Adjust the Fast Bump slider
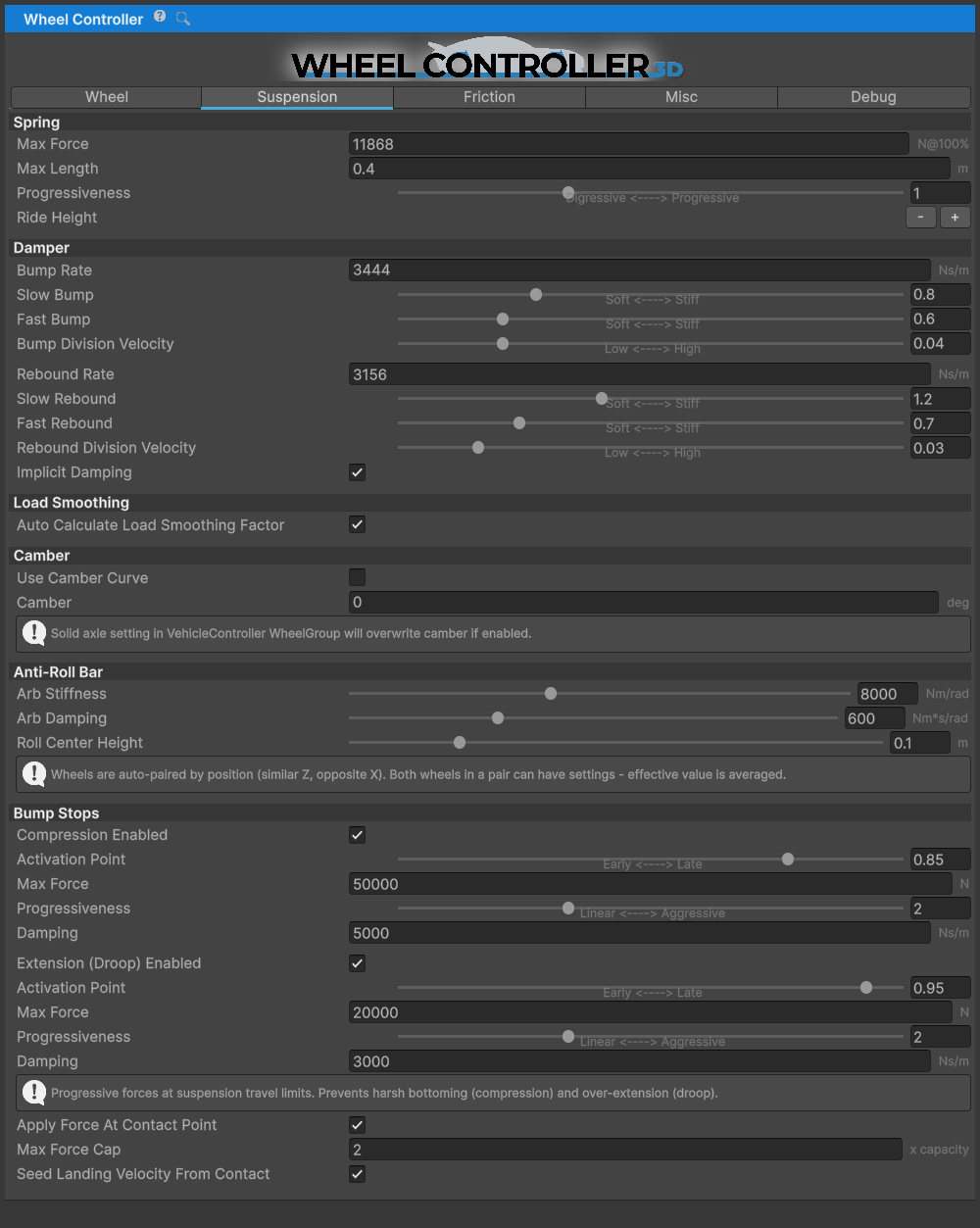Viewport: 980px width, 1228px height. click(x=651, y=319)
